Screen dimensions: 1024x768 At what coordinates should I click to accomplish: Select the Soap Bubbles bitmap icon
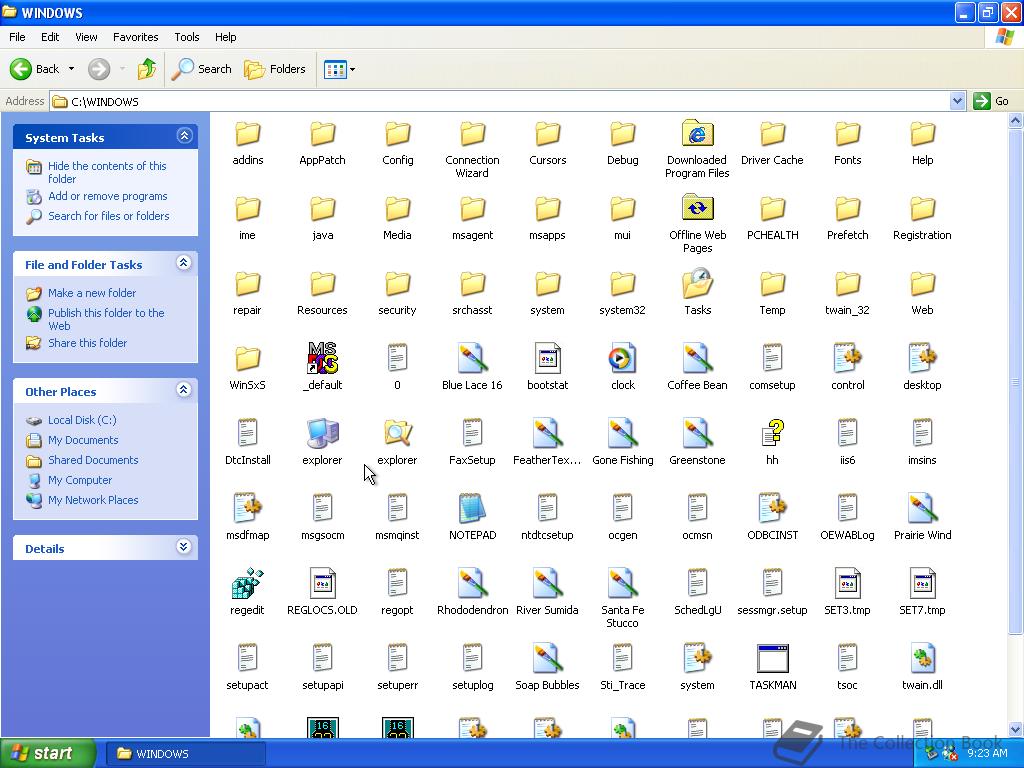tap(547, 658)
